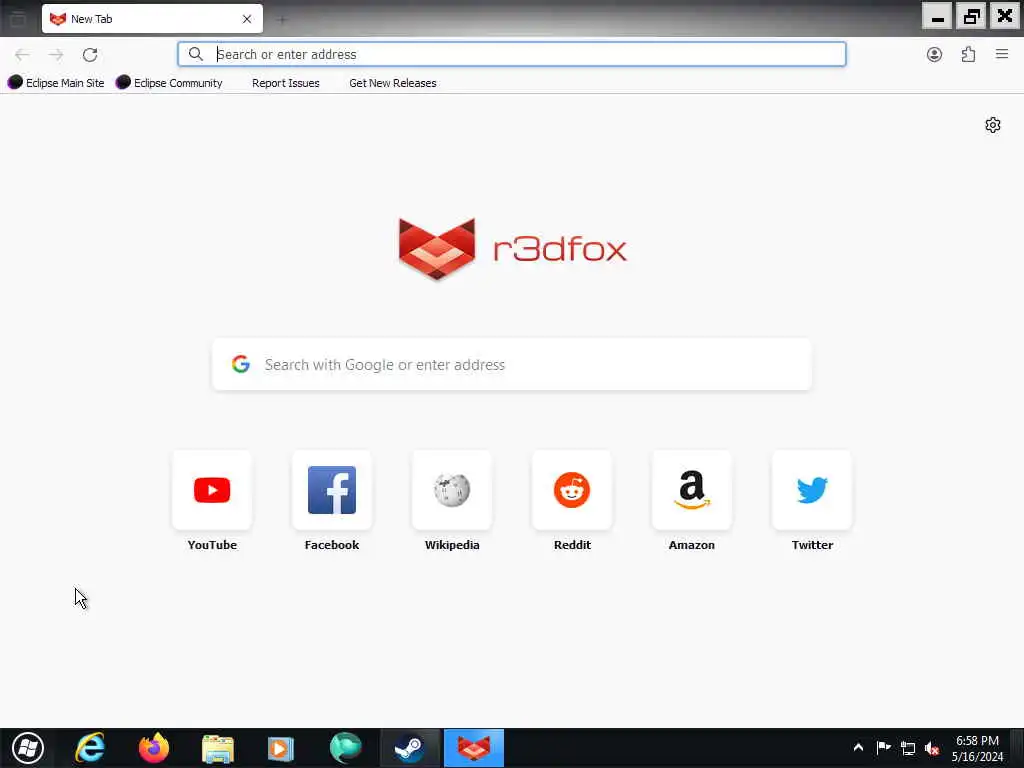
Task: Open the teal globe browser taskbar icon
Action: 345,748
